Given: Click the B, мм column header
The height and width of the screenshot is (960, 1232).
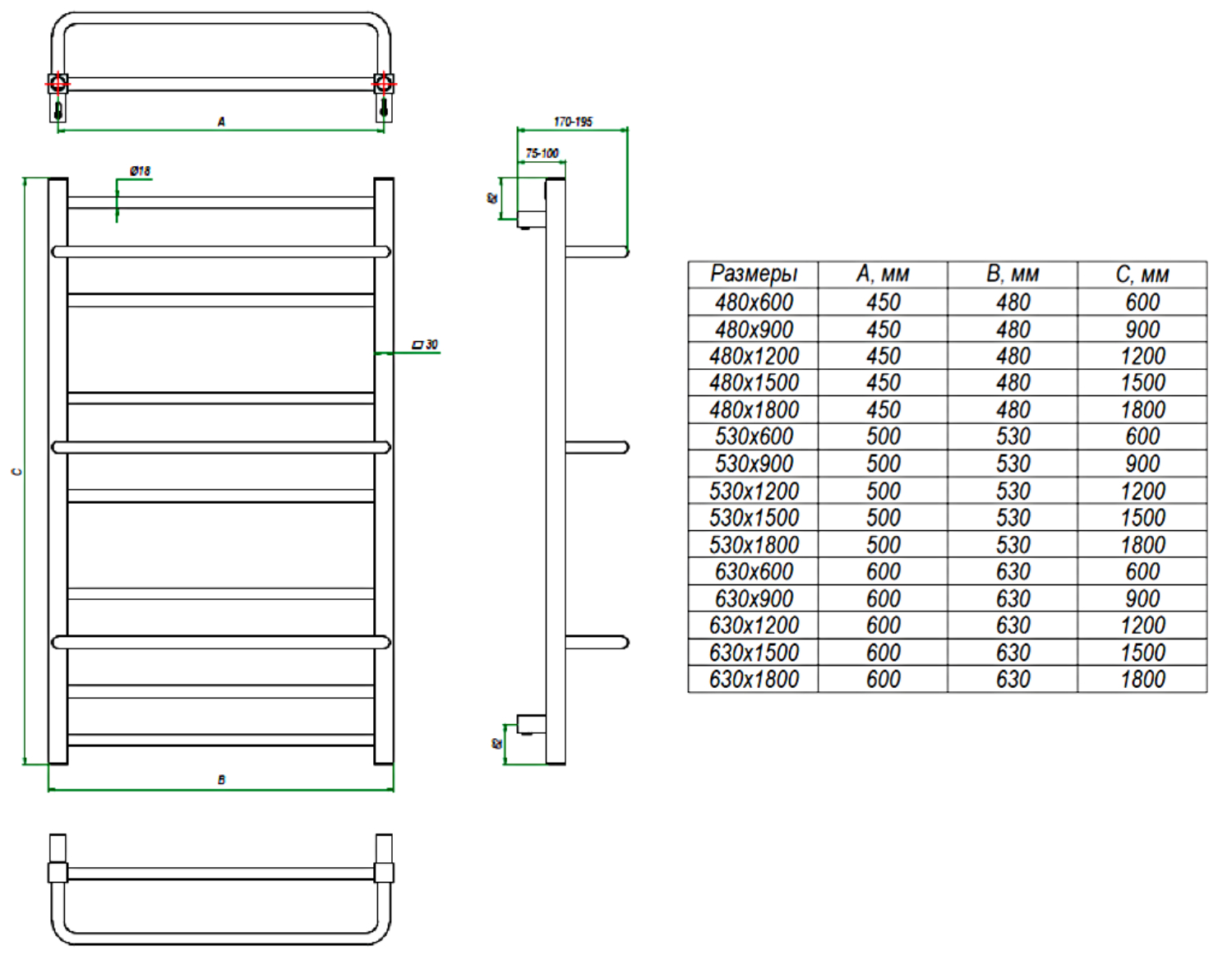Looking at the screenshot, I should tap(1013, 275).
